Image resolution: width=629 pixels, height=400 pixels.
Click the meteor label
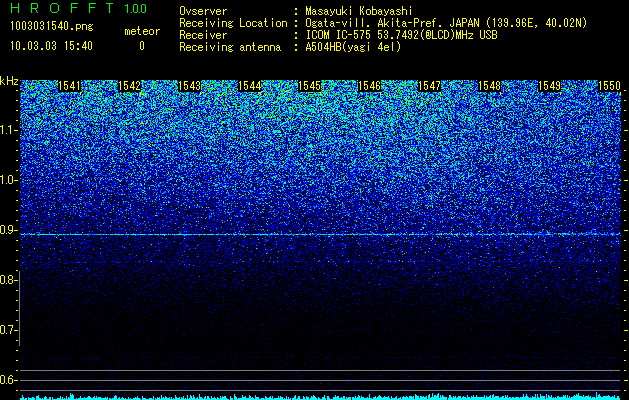[142, 31]
